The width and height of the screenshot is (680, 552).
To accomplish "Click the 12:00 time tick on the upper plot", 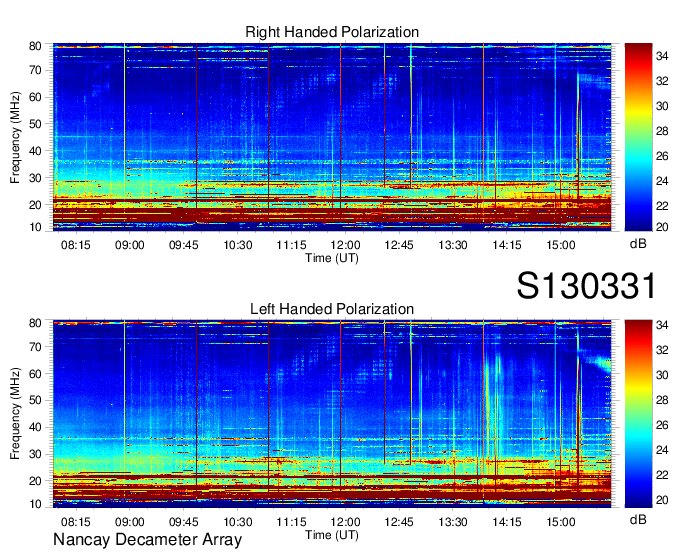I will pyautogui.click(x=345, y=245).
